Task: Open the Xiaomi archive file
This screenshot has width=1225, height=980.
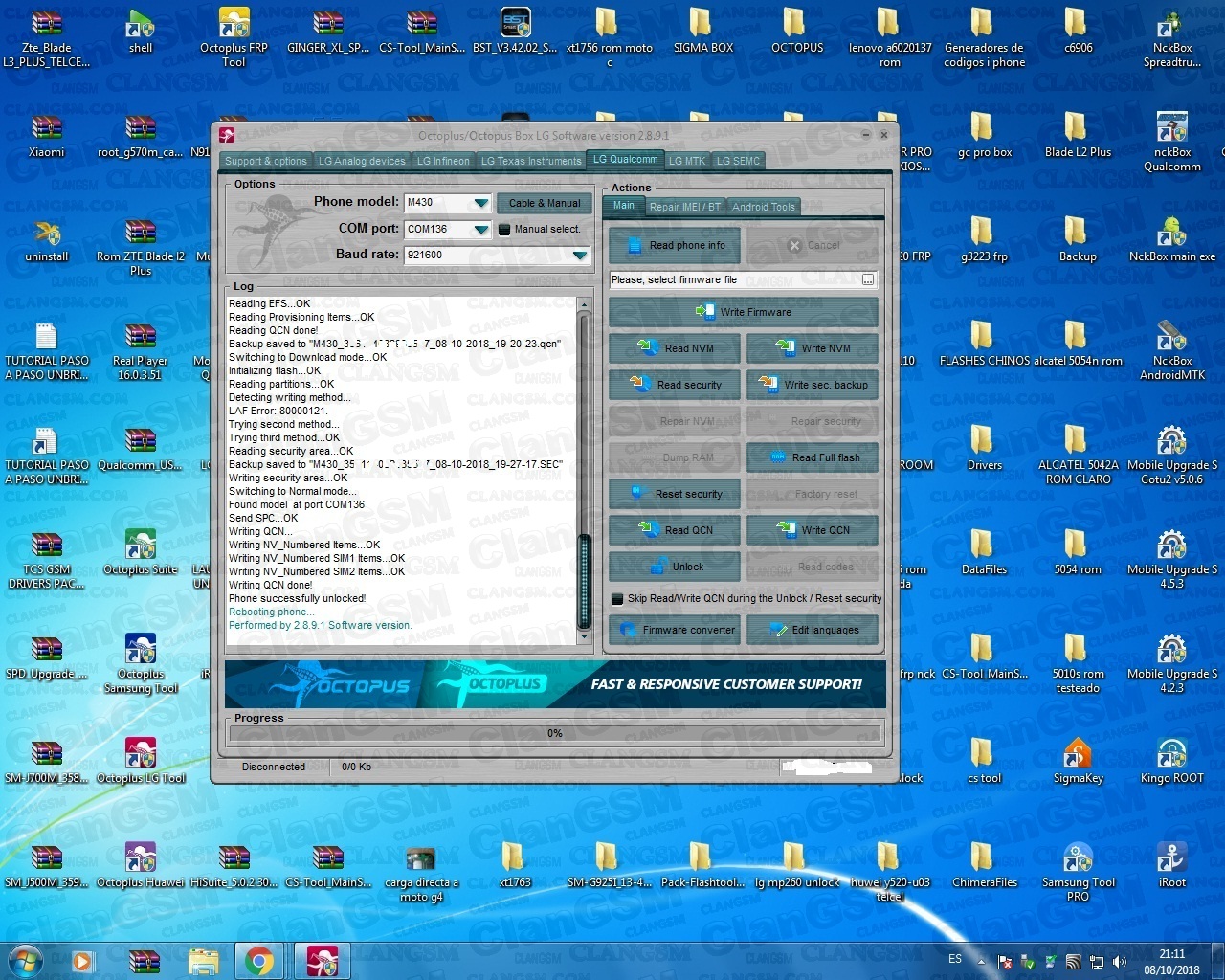Action: coord(47,136)
